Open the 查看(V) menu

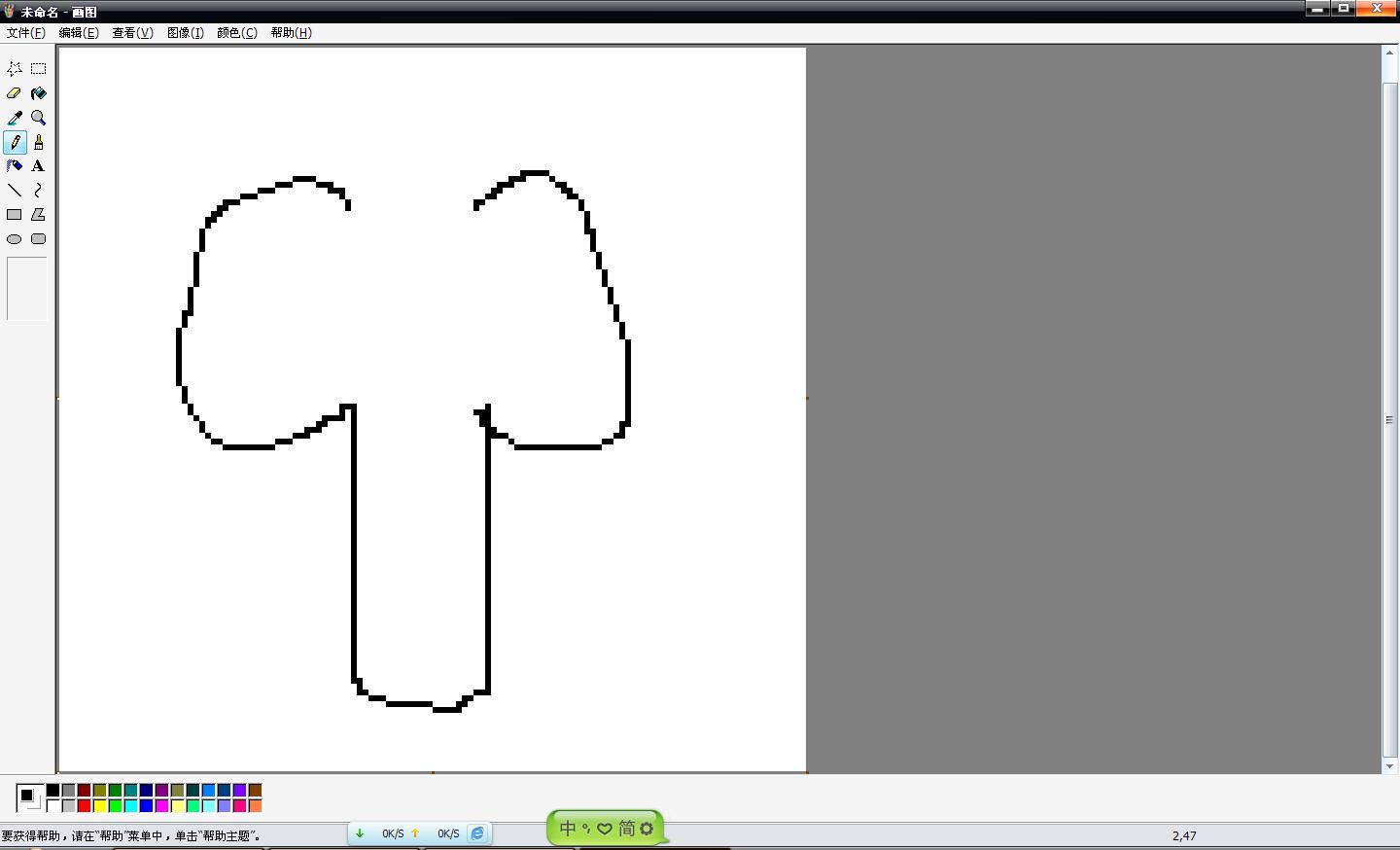click(132, 32)
